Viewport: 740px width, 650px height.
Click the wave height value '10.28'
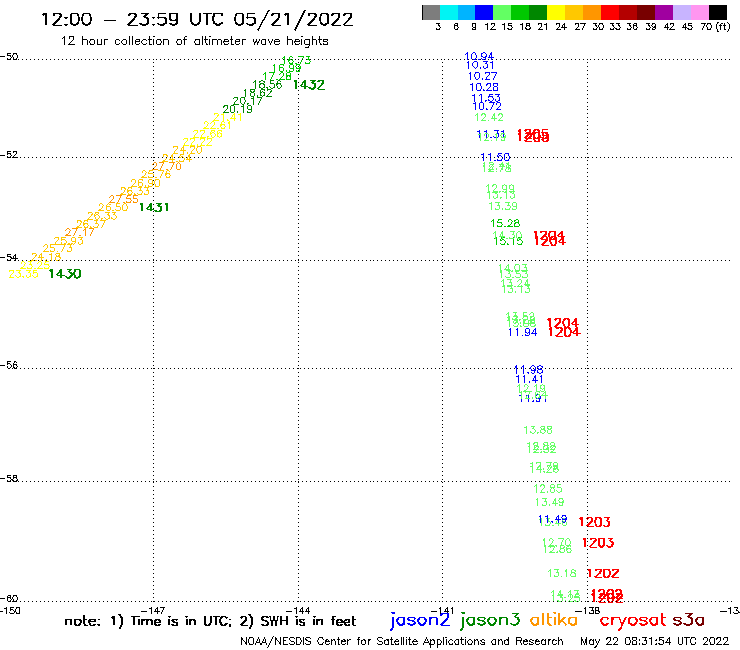coord(484,87)
